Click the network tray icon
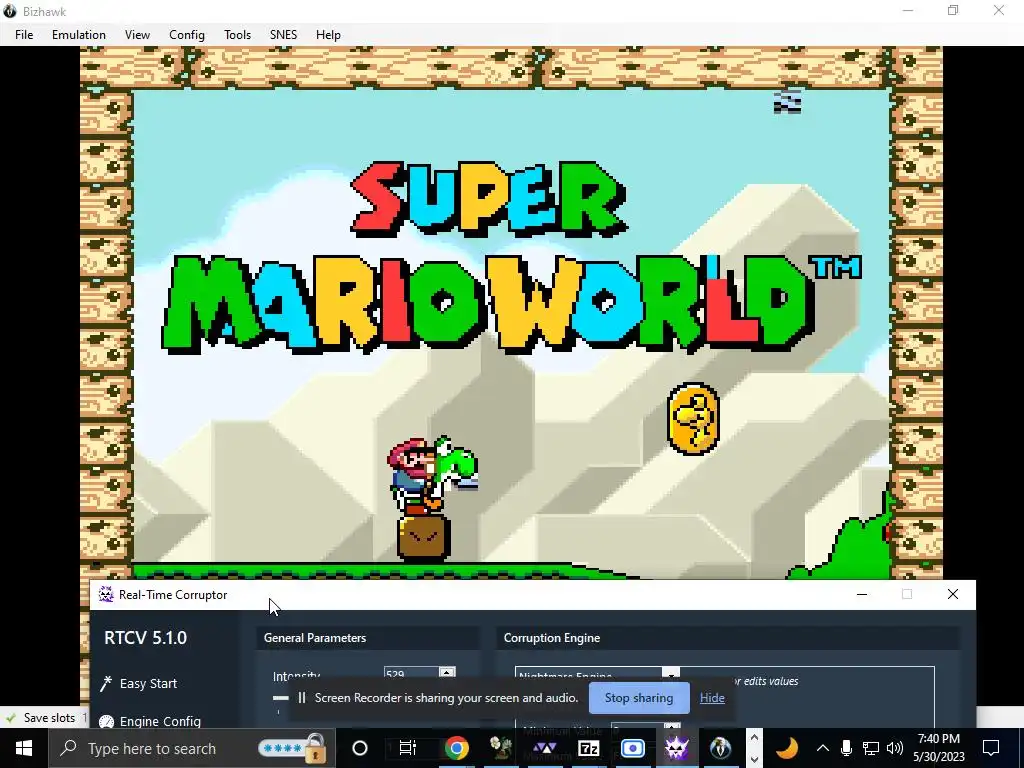The image size is (1024, 768). [x=871, y=748]
